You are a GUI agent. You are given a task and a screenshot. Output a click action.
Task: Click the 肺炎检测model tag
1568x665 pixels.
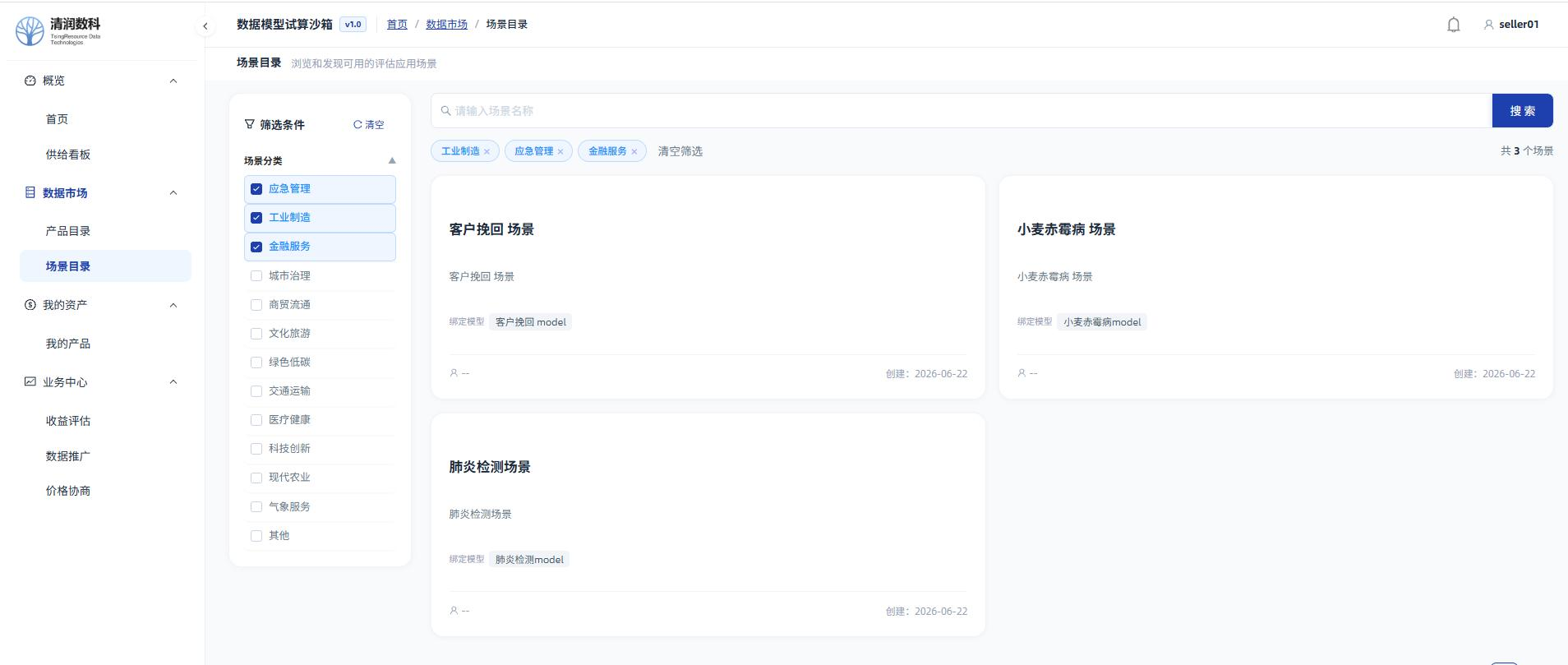tap(529, 560)
